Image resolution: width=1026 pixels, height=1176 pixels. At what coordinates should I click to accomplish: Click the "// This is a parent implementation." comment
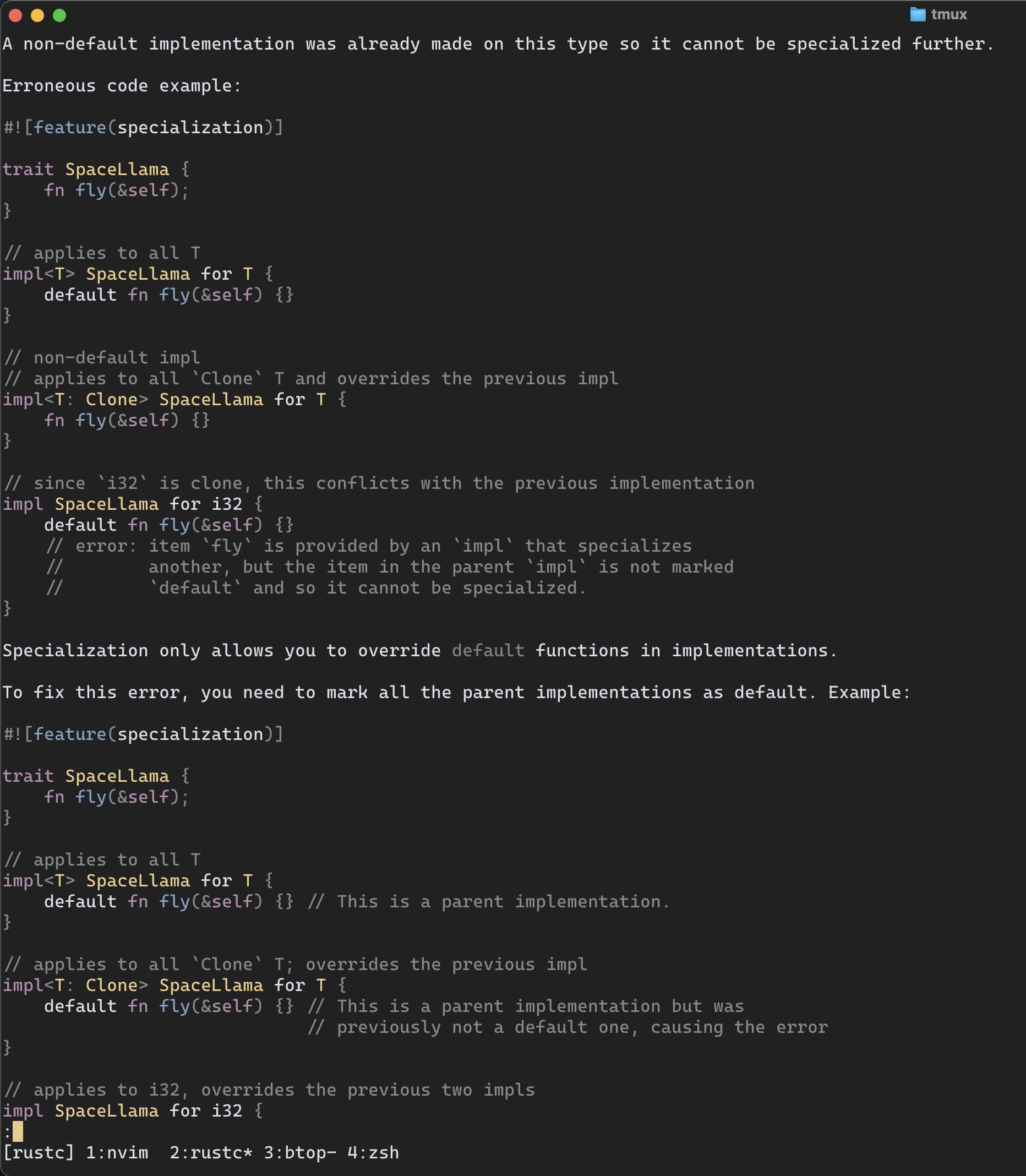tap(488, 902)
